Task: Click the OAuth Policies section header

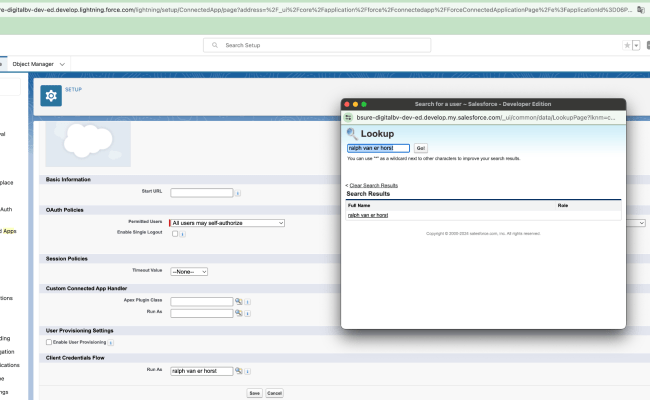Action: (65, 210)
